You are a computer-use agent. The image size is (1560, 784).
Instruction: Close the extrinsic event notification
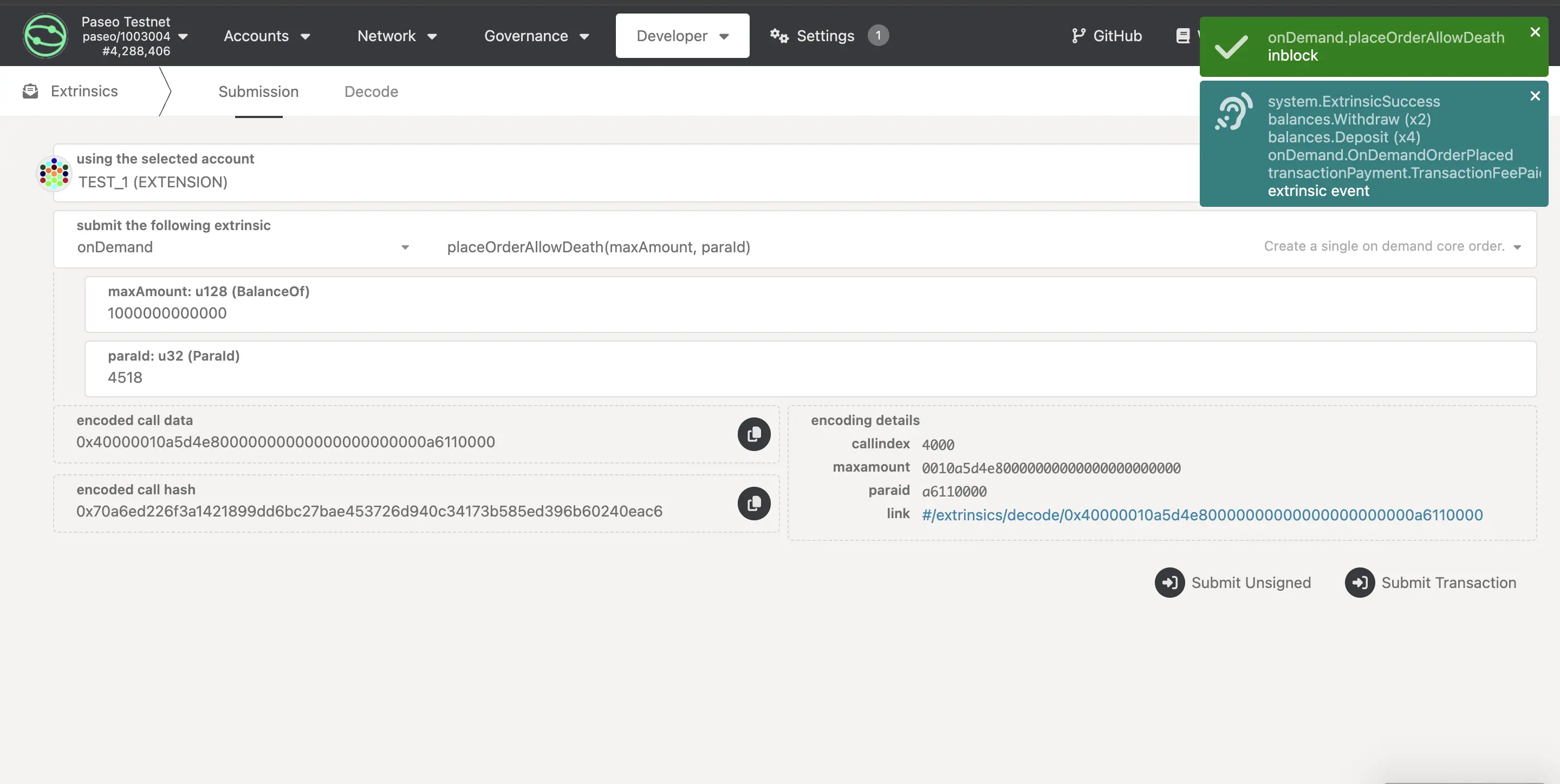click(x=1535, y=96)
